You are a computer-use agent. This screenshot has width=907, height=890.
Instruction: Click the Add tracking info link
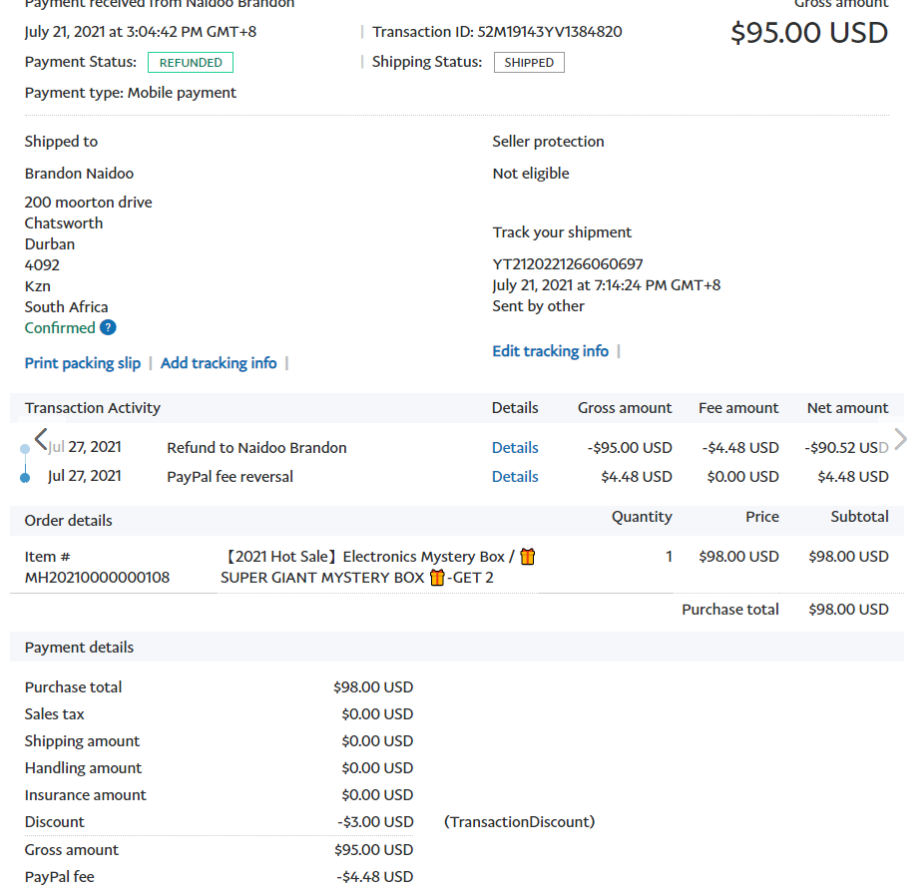click(x=218, y=363)
